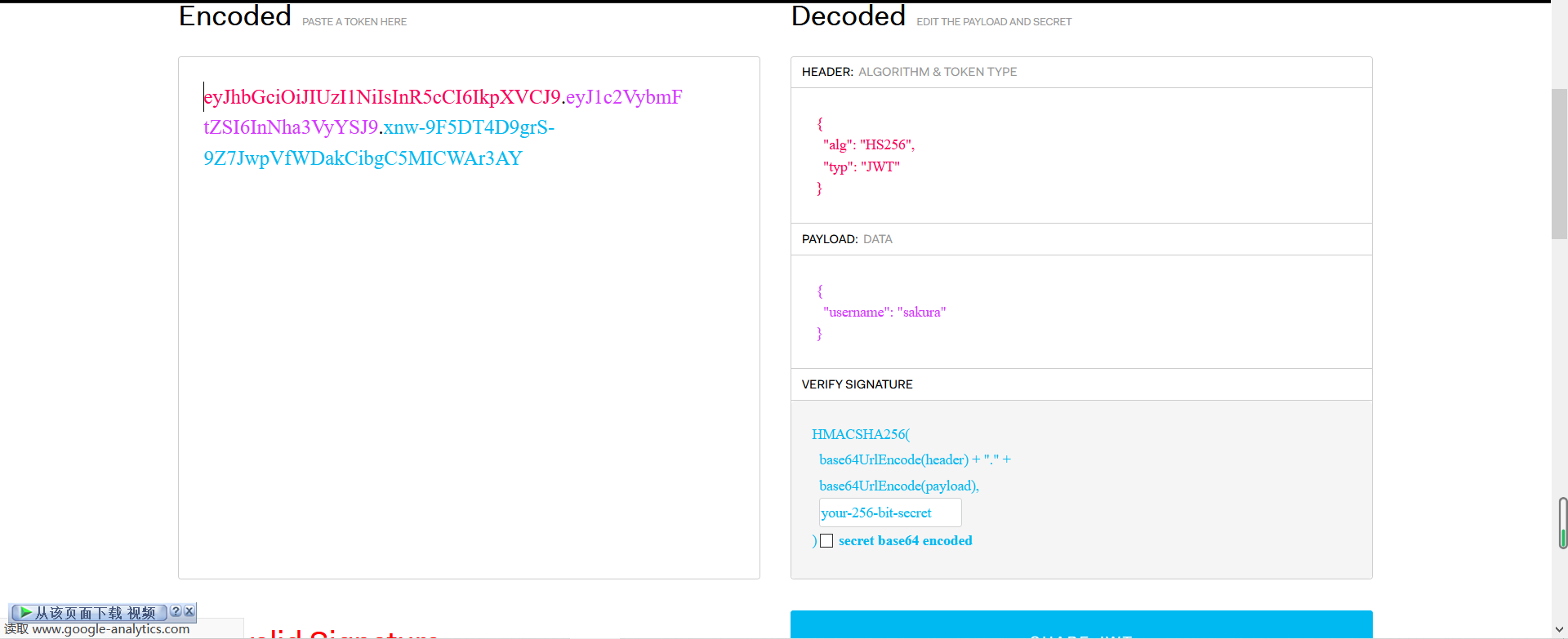Click the 'HMACSHA256(' signature text
This screenshot has height=639, width=1568.
tap(861, 434)
